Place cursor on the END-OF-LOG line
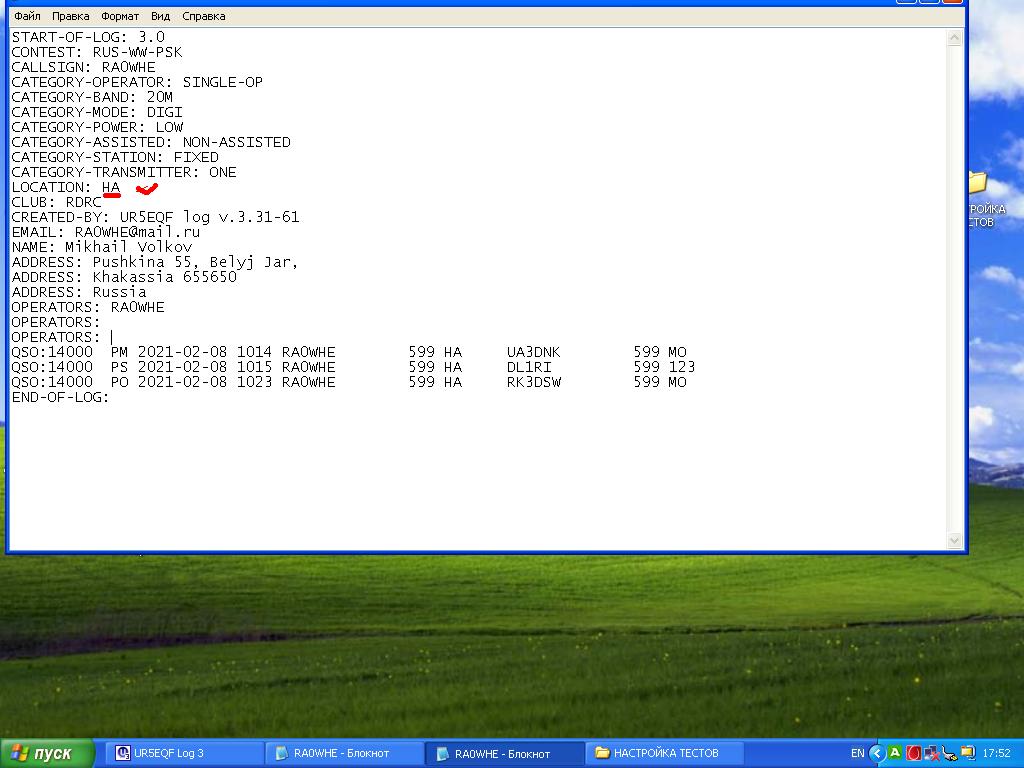This screenshot has width=1024, height=768. point(110,397)
